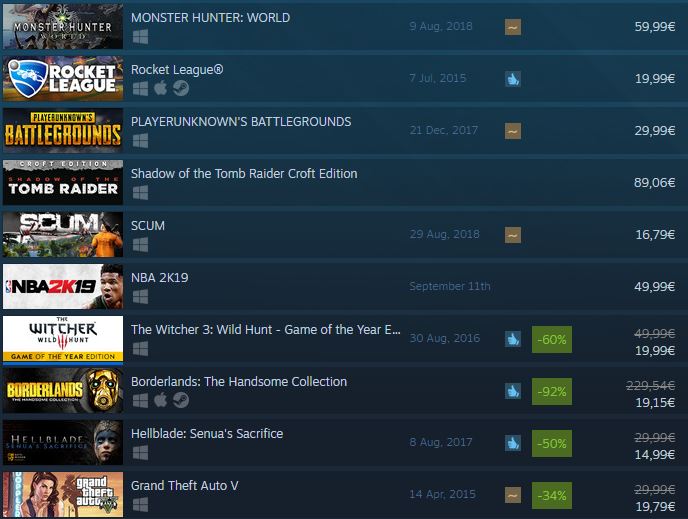Click the -60% discount badge for The Witcher 3
The width and height of the screenshot is (688, 519).
552,339
